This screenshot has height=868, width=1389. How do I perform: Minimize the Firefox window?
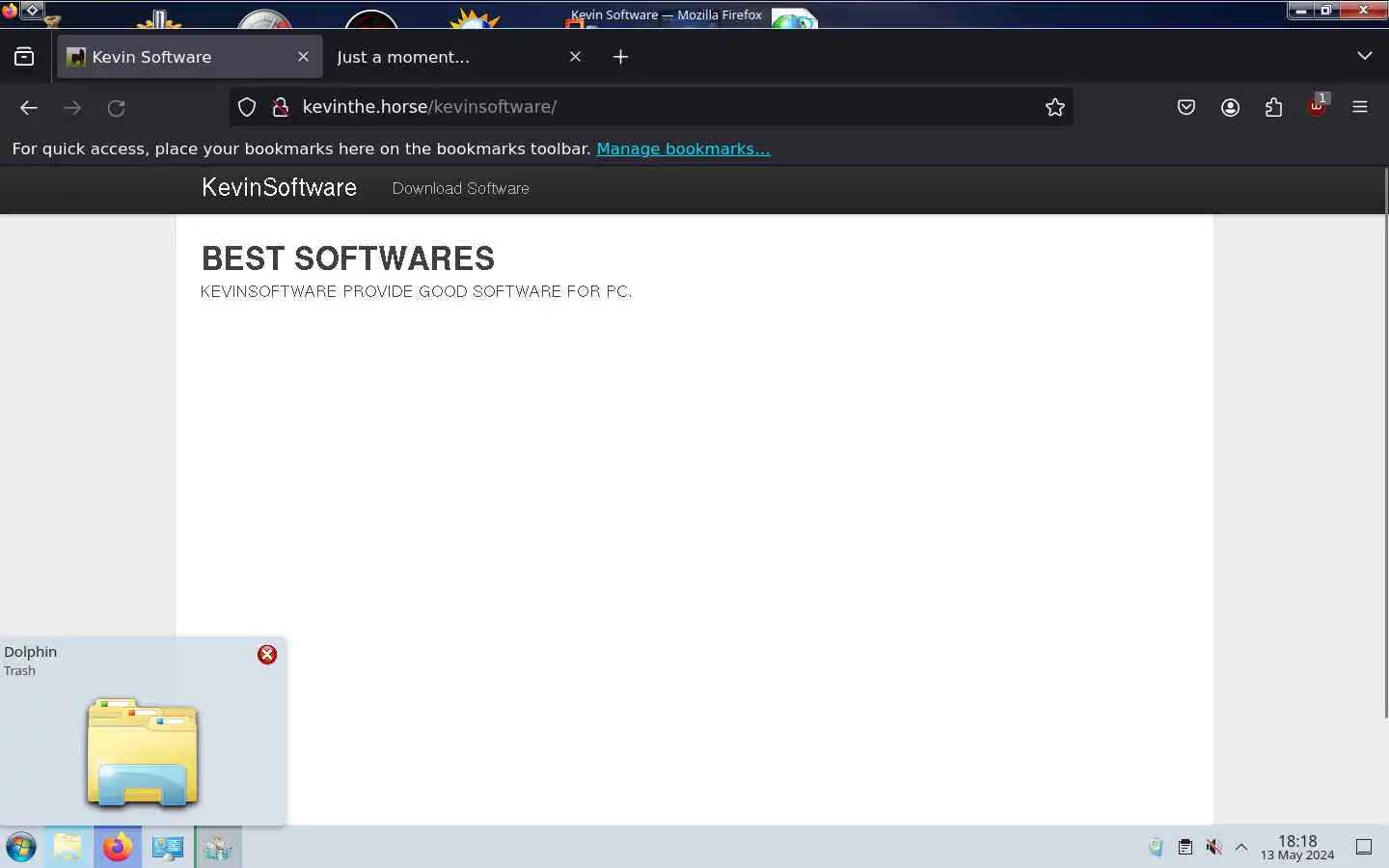coord(1301,11)
